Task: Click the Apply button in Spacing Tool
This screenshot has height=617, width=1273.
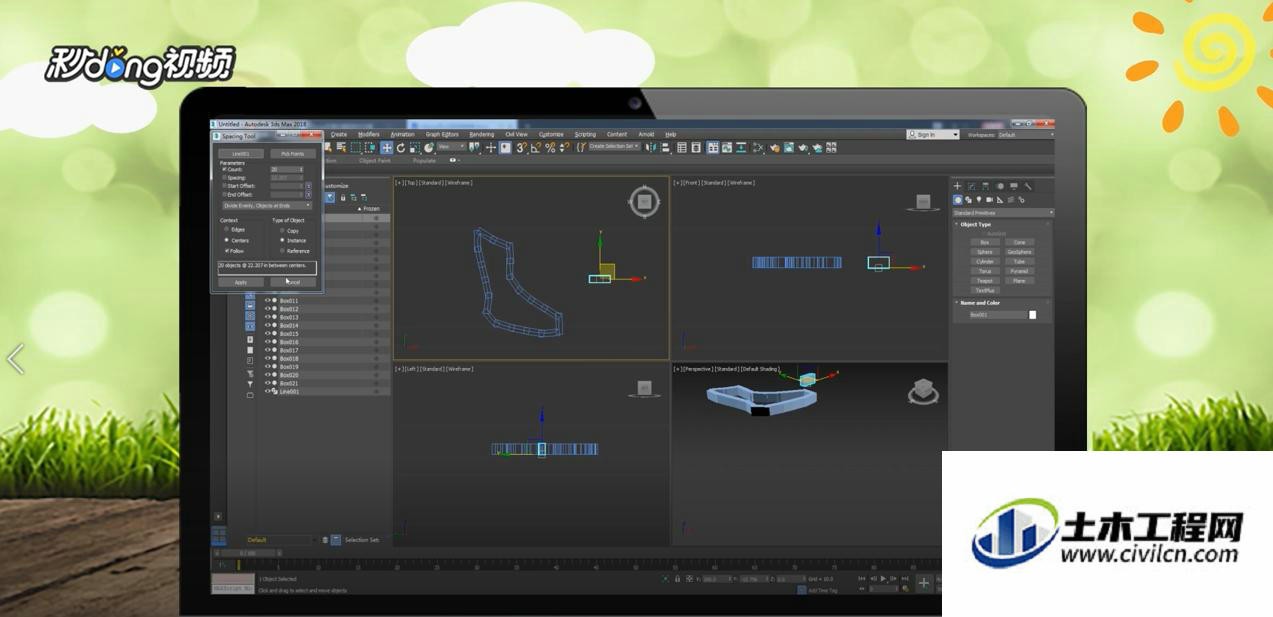Action: pos(241,282)
